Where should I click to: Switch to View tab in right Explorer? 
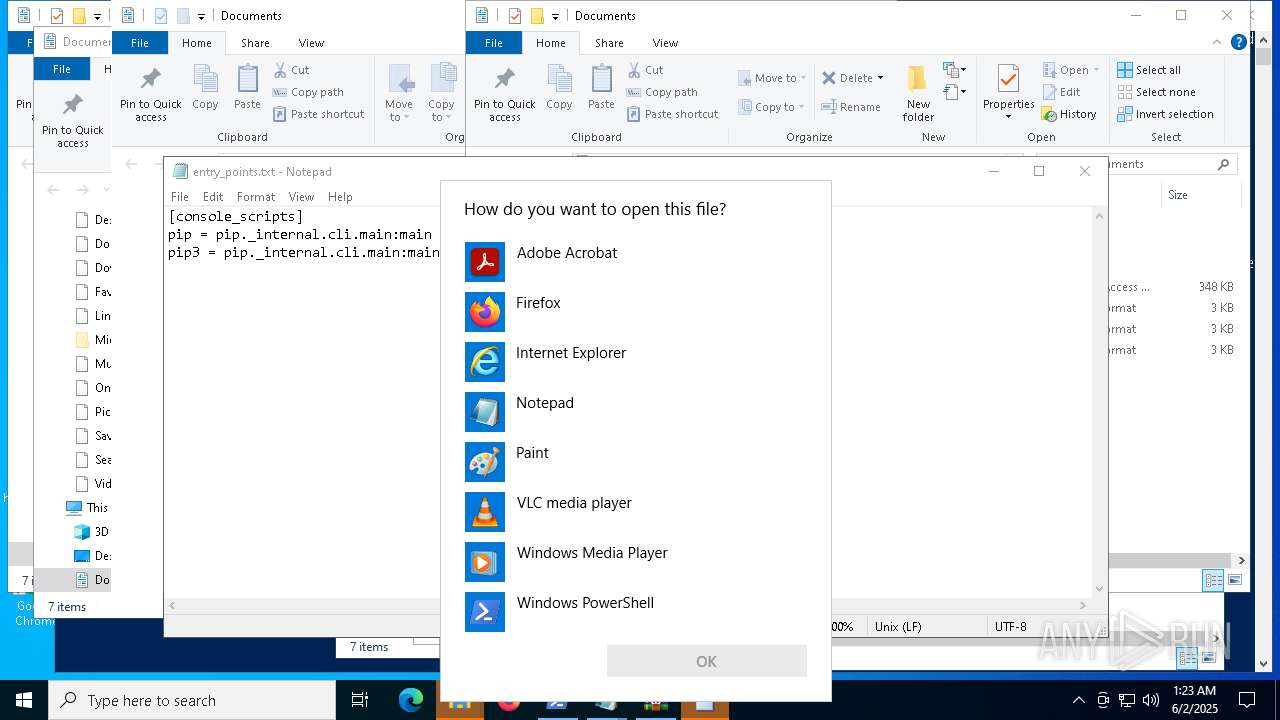coord(665,43)
